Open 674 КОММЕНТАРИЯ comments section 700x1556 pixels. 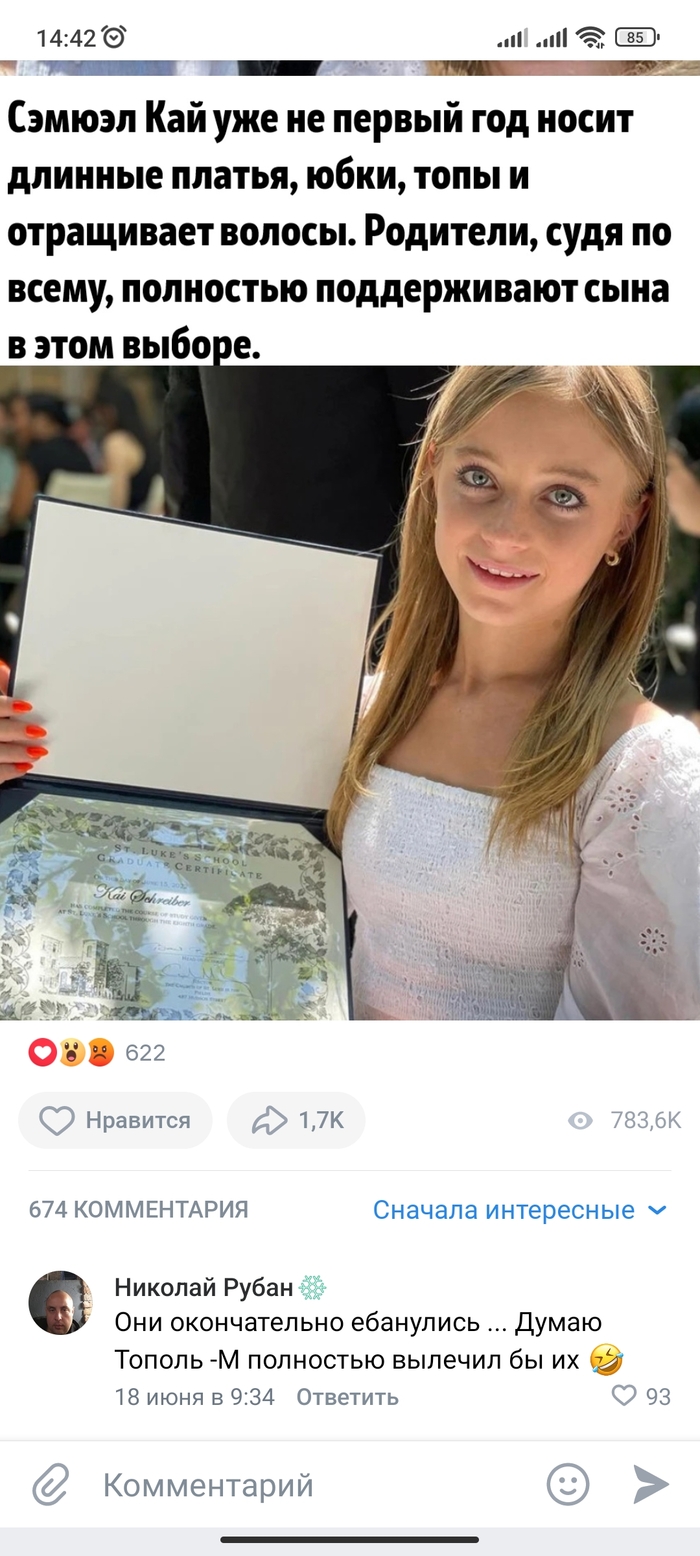pyautogui.click(x=138, y=1210)
